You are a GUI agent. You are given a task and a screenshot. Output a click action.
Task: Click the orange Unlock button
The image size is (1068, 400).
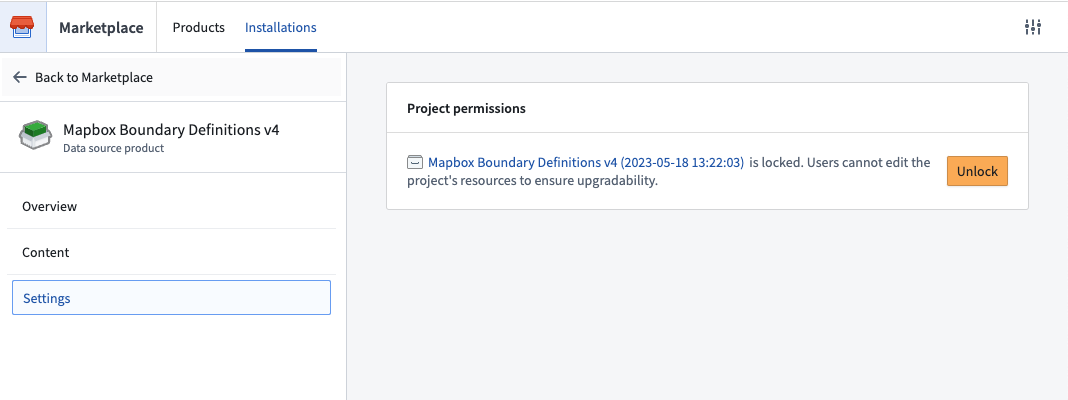coord(977,171)
